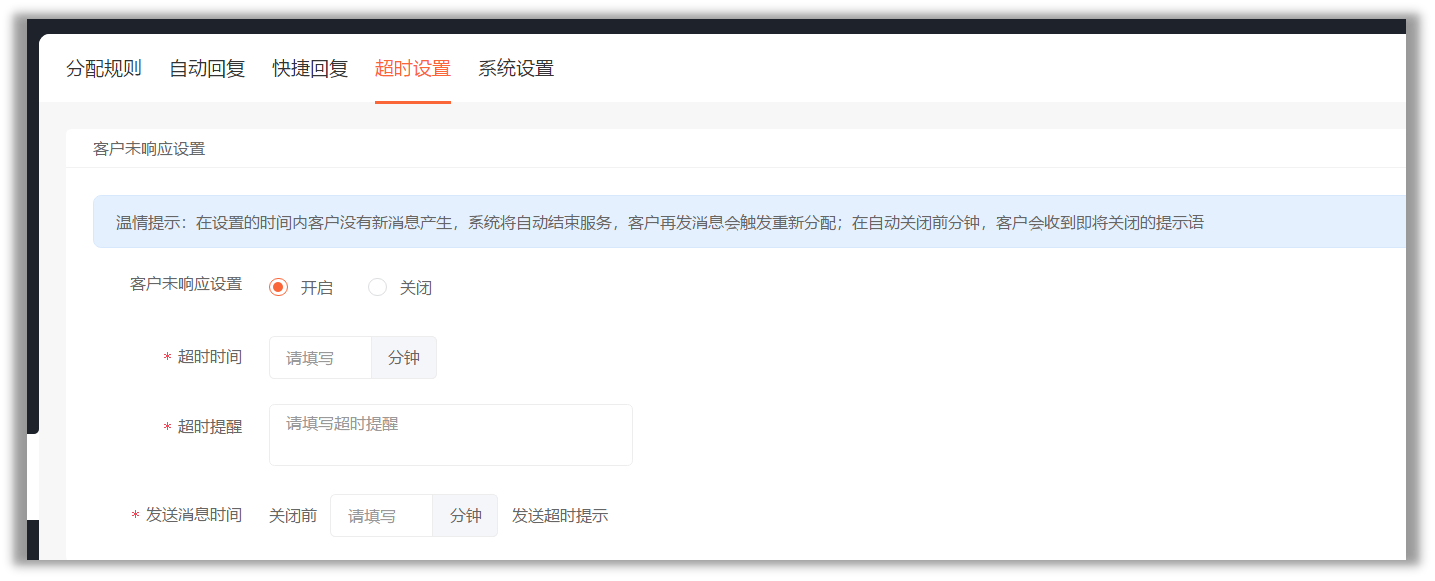Go to the 快捷回复 tab
This screenshot has width=1435, height=581.
point(310,69)
